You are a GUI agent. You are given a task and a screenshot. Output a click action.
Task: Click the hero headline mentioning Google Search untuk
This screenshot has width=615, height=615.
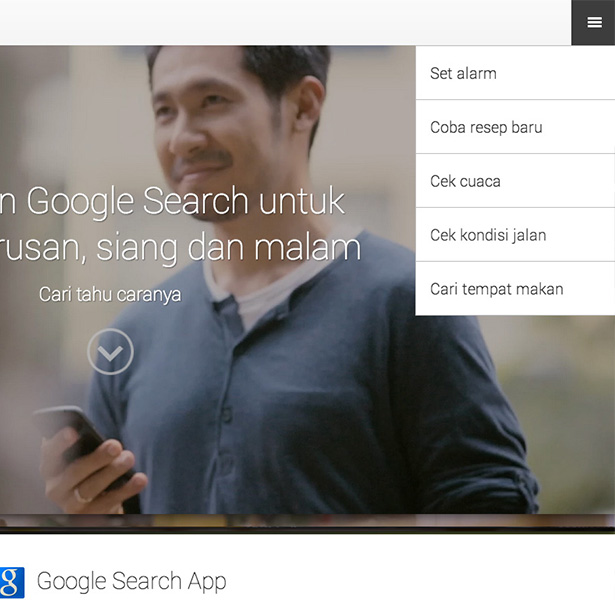tap(180, 224)
